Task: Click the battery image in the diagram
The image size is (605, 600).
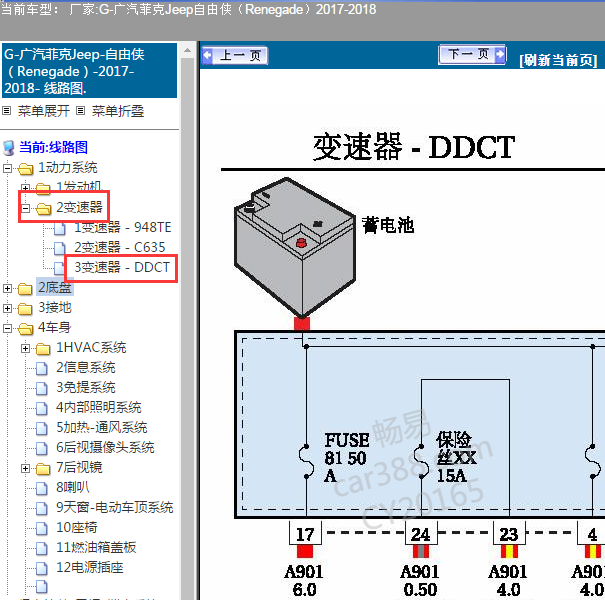Action: (295, 247)
